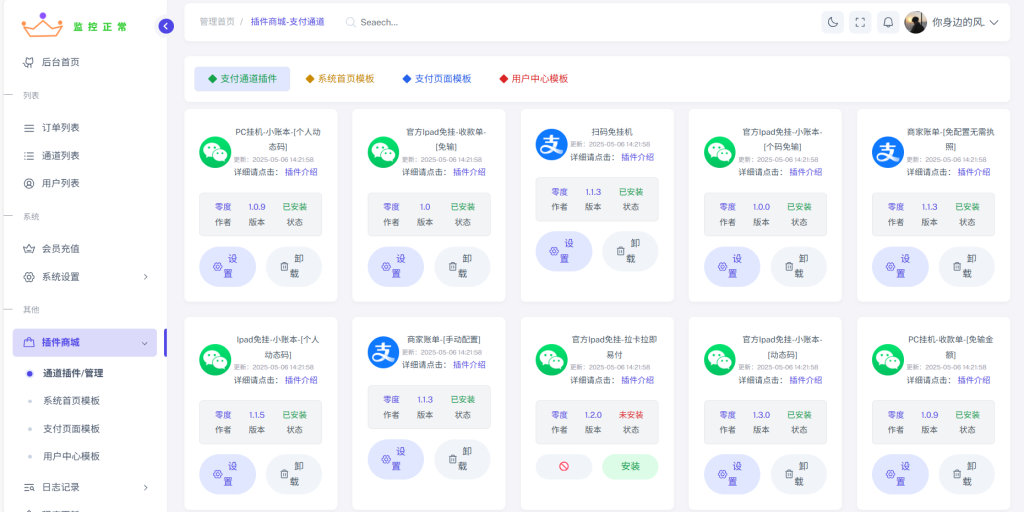1024x512 pixels.
Task: Switch to the 系统首页模板 tab
Action: [340, 79]
